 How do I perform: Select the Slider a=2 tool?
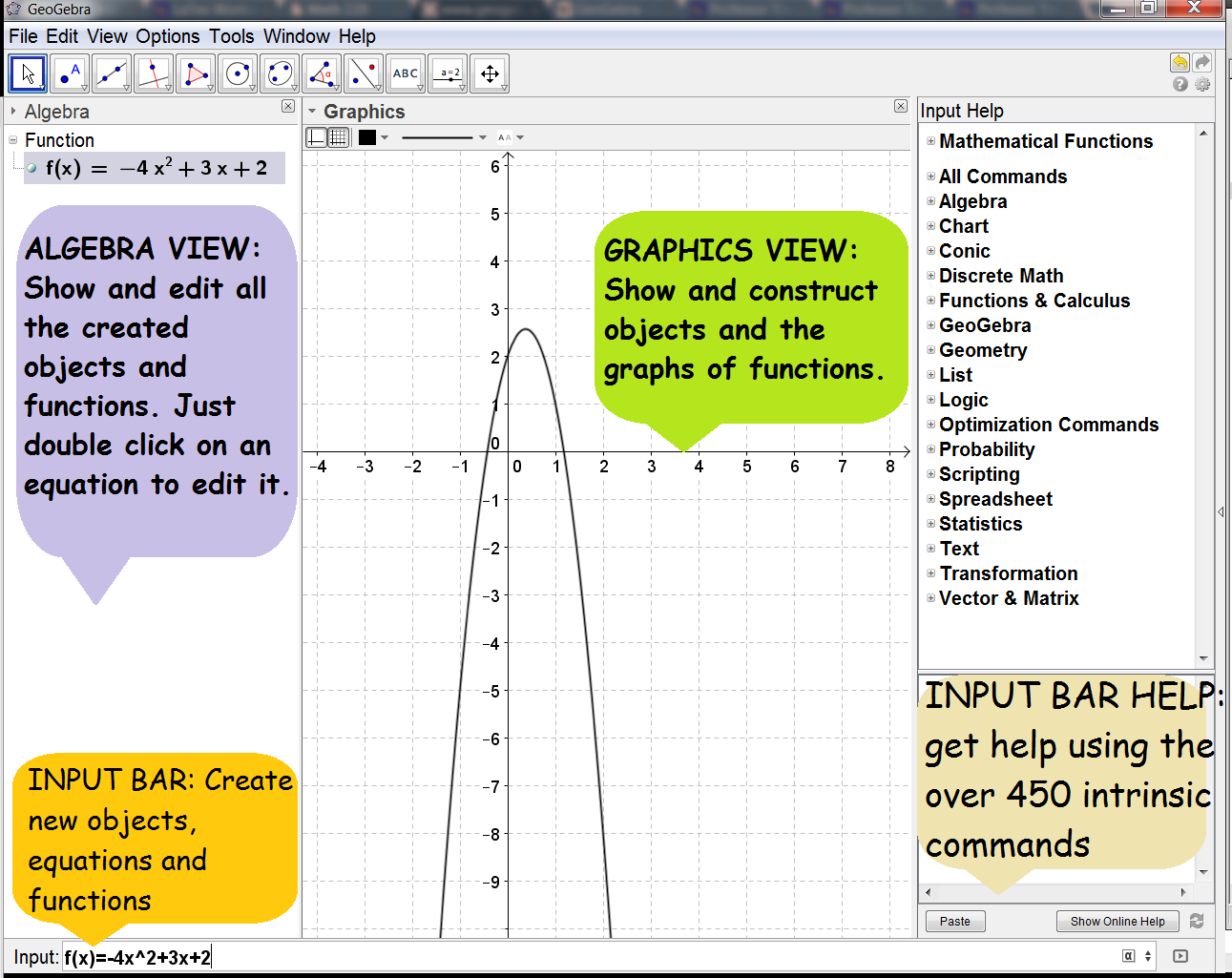(x=448, y=73)
